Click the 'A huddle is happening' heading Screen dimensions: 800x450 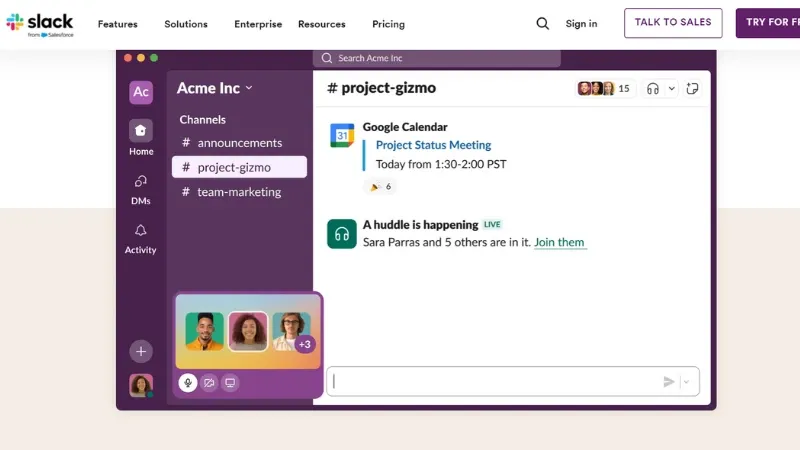[420, 224]
